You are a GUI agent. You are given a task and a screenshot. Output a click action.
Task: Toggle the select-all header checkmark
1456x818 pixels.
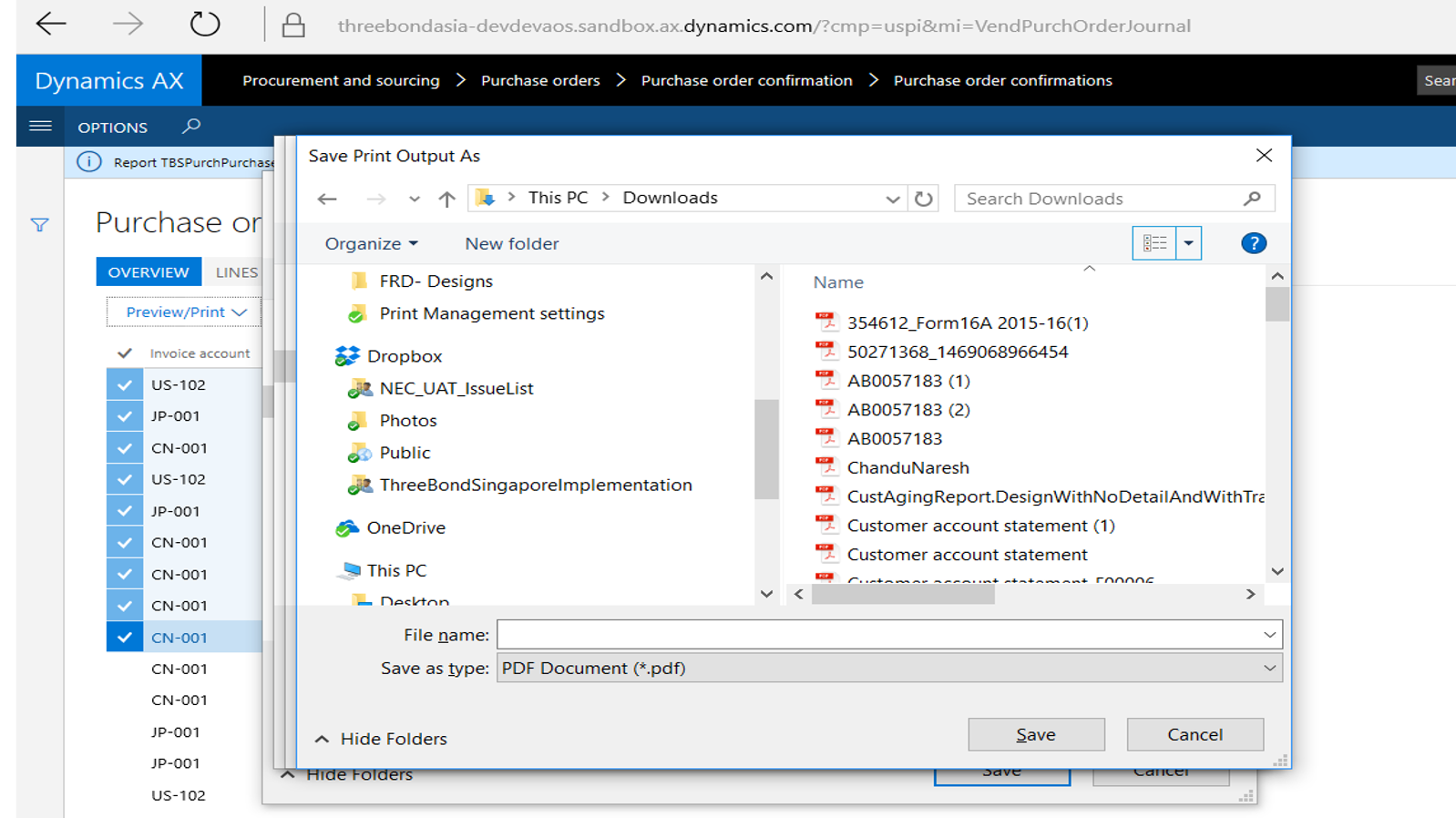(125, 353)
